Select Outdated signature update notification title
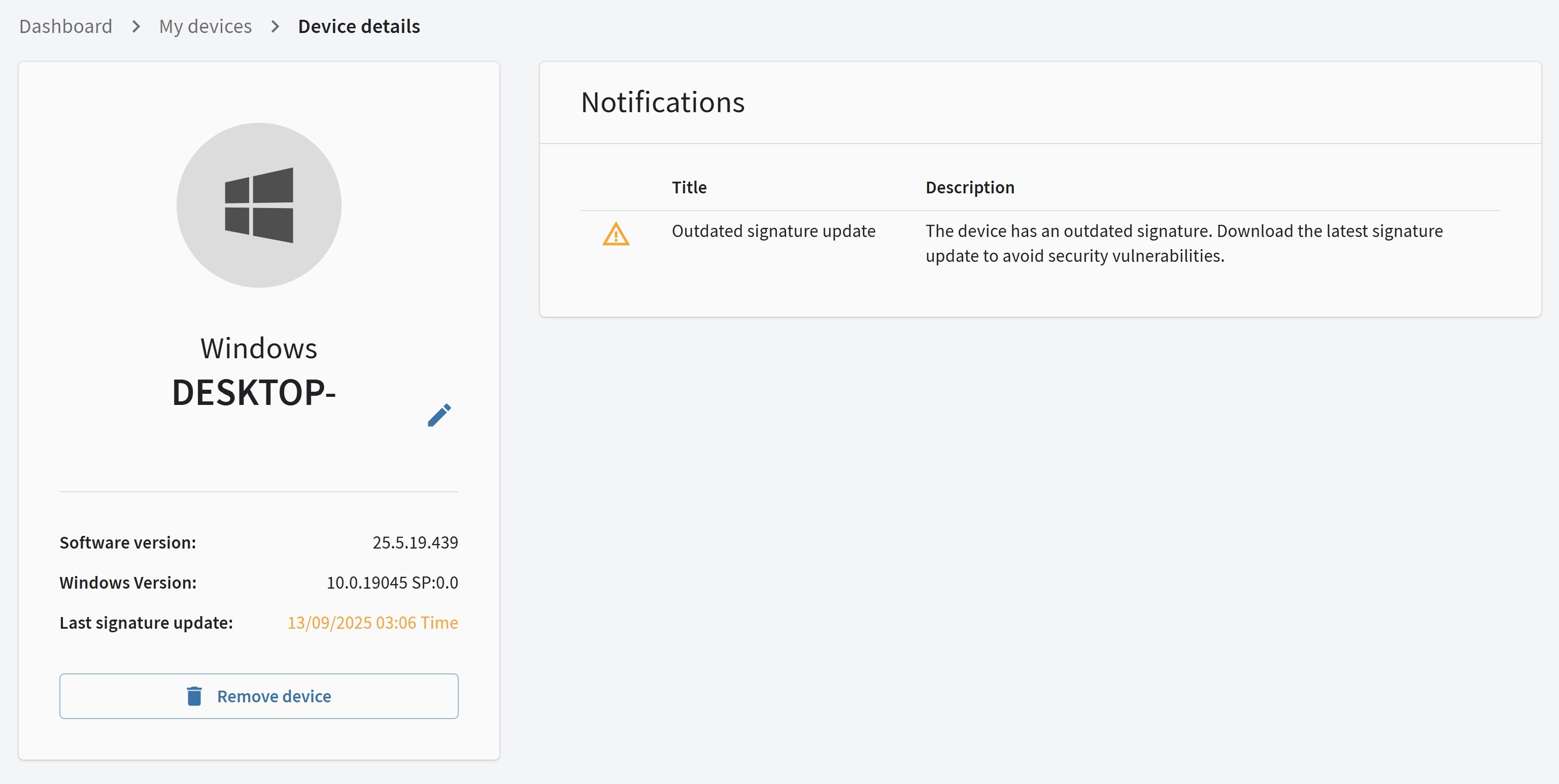 click(773, 231)
